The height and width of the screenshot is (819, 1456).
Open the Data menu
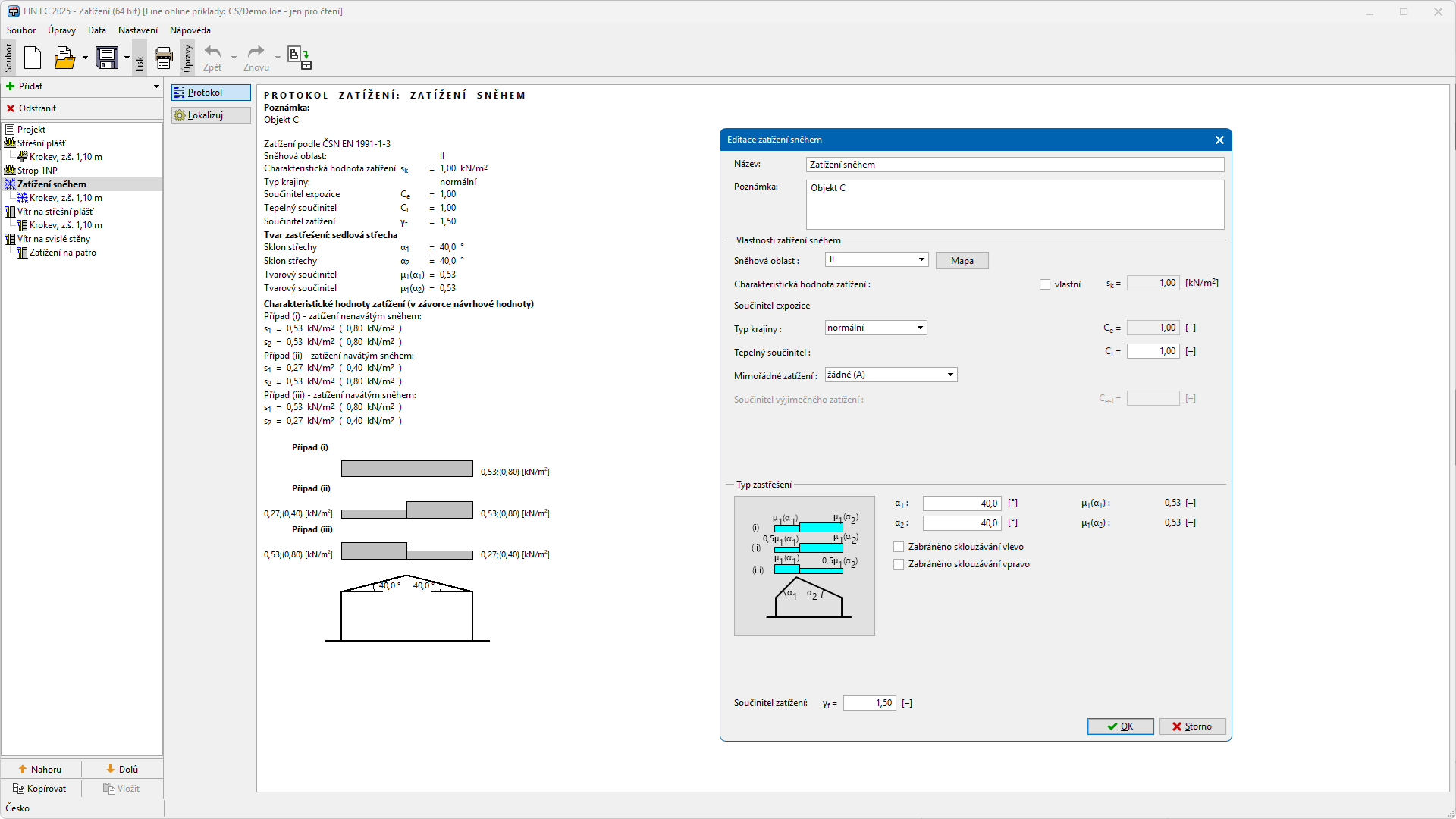pos(96,30)
